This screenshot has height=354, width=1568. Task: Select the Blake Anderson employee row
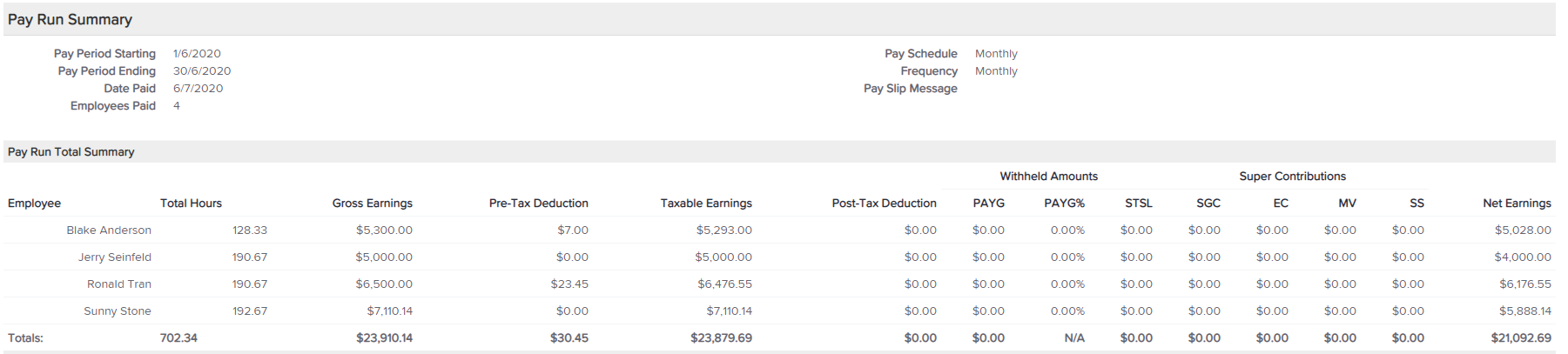click(x=779, y=230)
